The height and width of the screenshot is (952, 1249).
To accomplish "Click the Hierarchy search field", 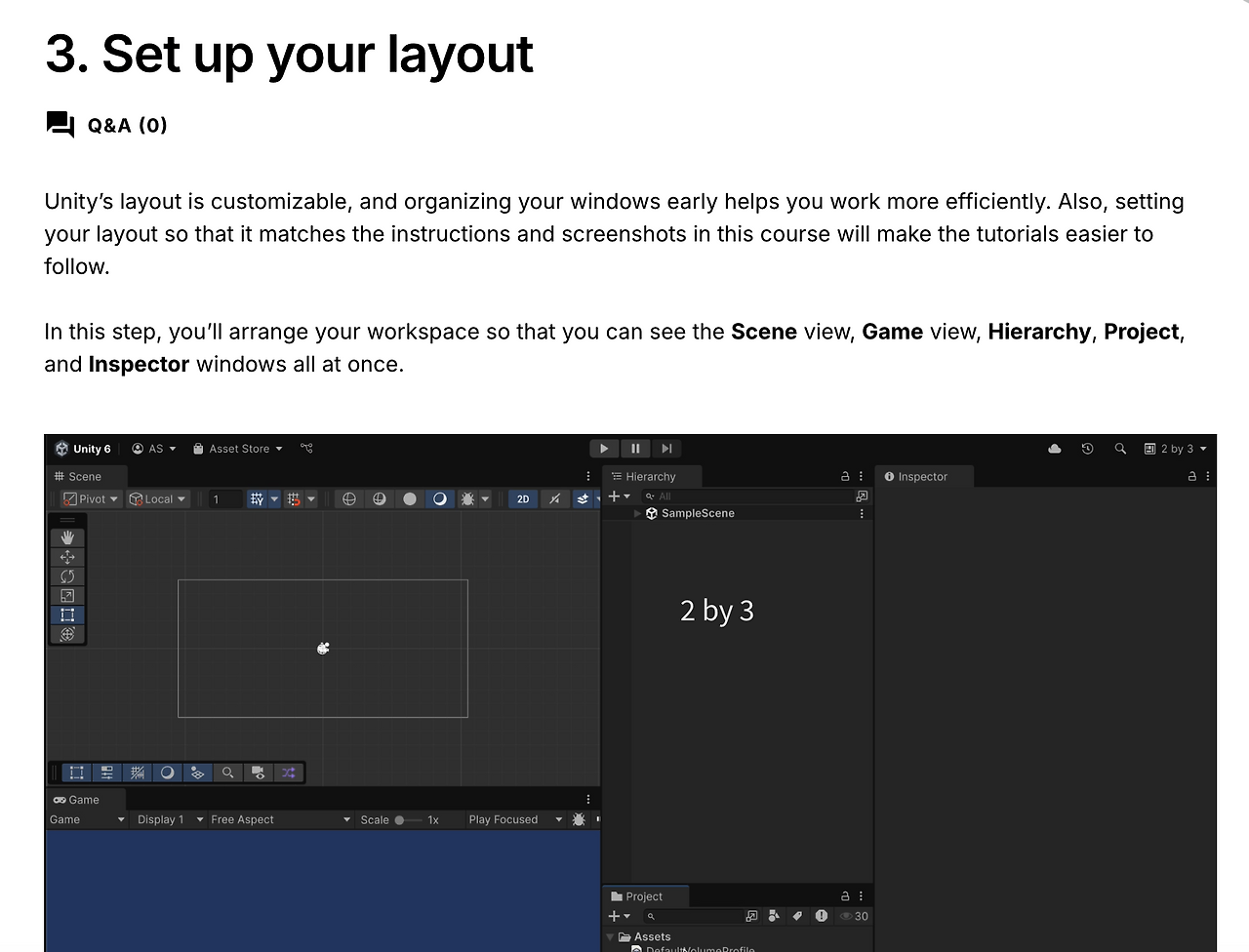I will [x=746, y=496].
